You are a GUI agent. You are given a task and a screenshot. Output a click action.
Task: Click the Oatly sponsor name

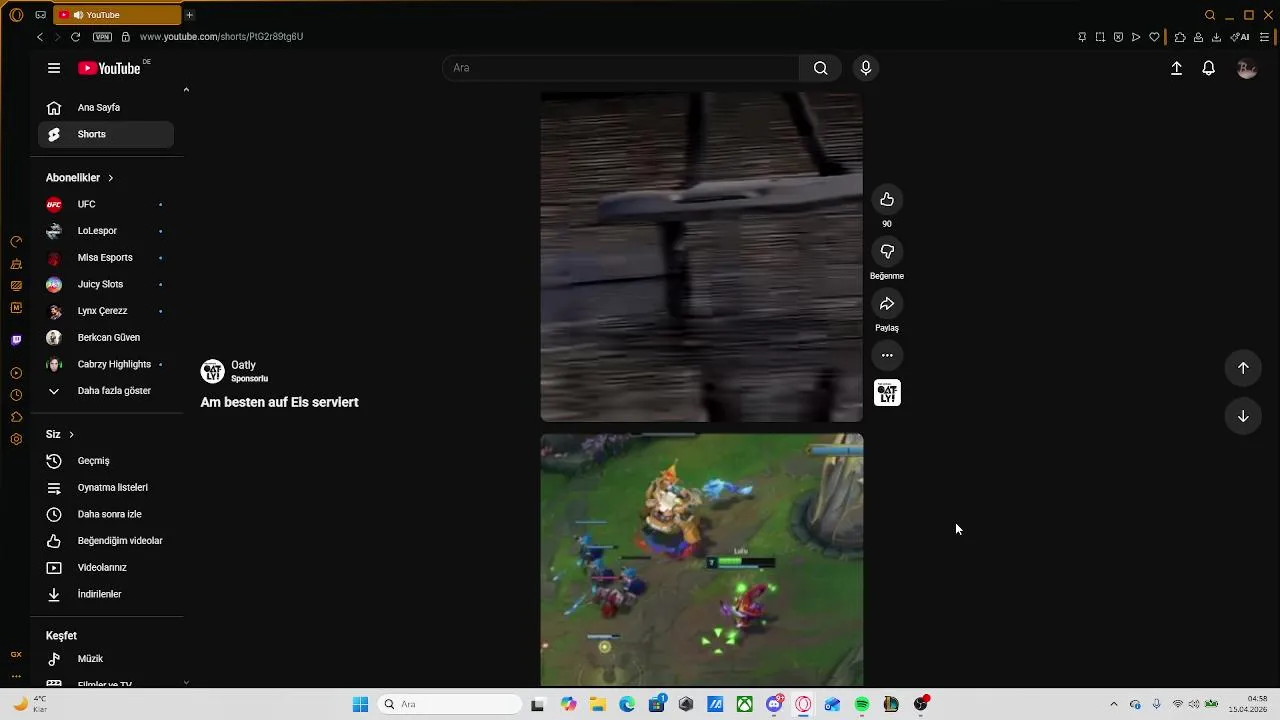pos(243,366)
